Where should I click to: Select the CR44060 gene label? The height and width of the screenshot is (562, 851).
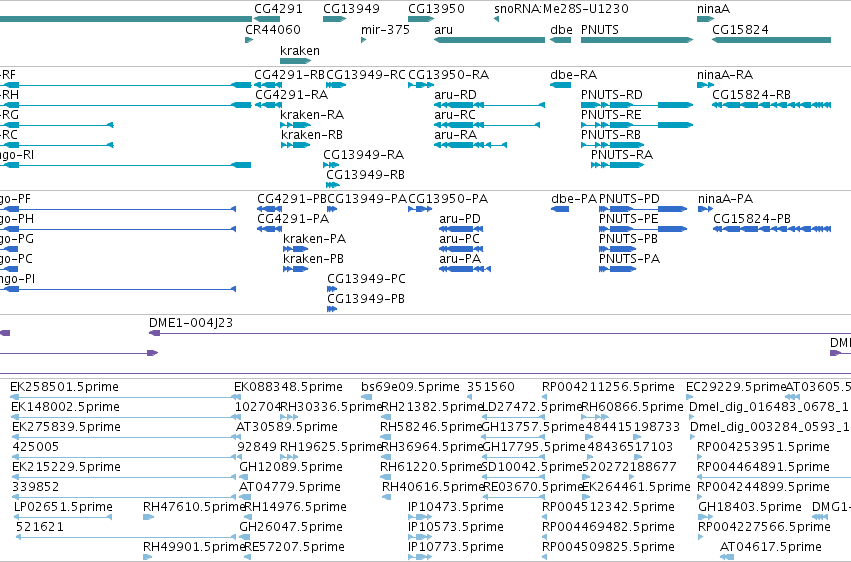tap(272, 29)
